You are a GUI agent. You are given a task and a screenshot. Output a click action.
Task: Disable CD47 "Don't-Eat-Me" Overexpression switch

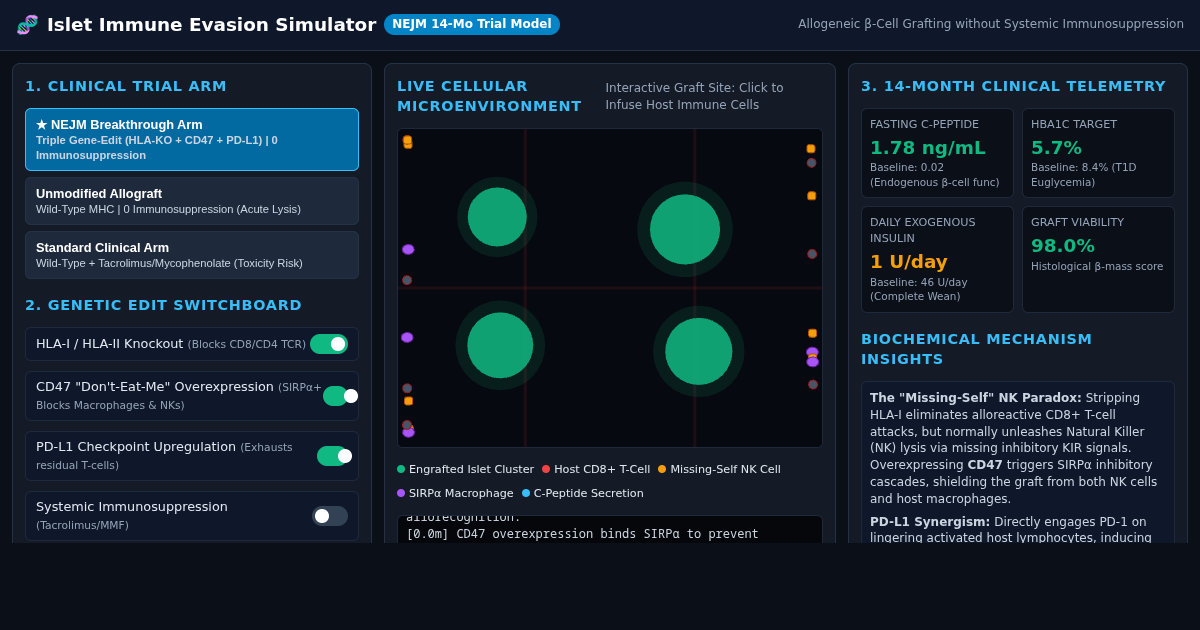coord(339,396)
